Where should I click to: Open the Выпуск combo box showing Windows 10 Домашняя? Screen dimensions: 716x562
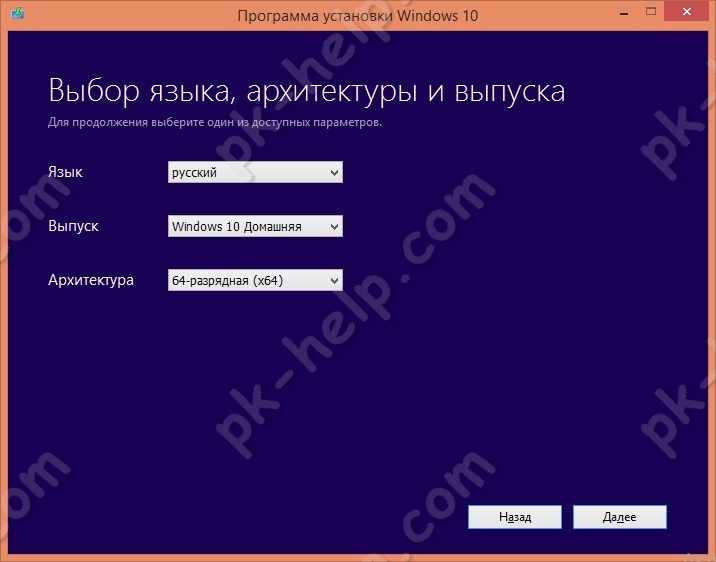pyautogui.click(x=255, y=226)
